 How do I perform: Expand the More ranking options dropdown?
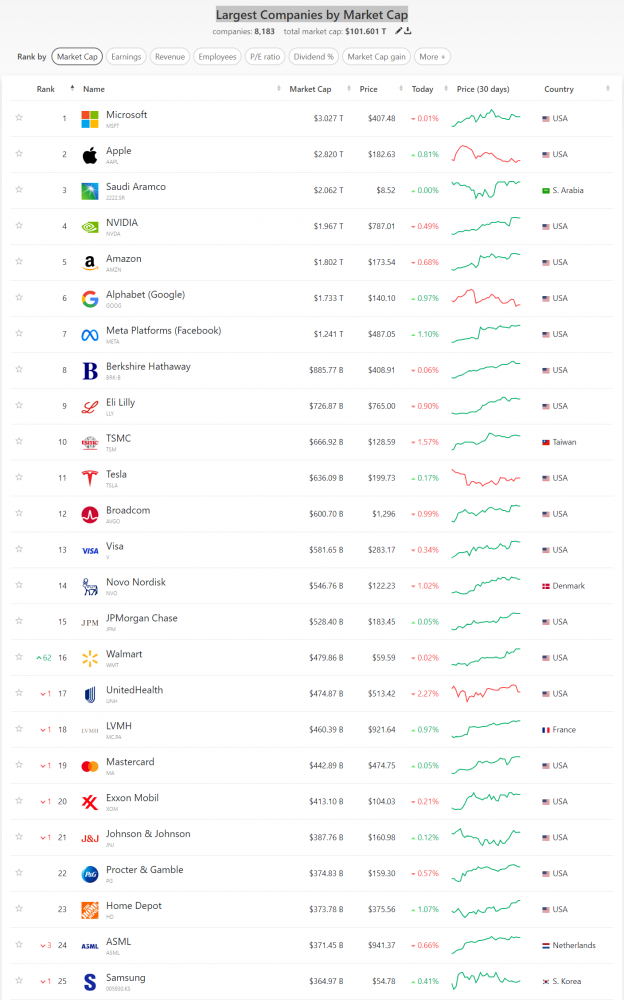(433, 57)
